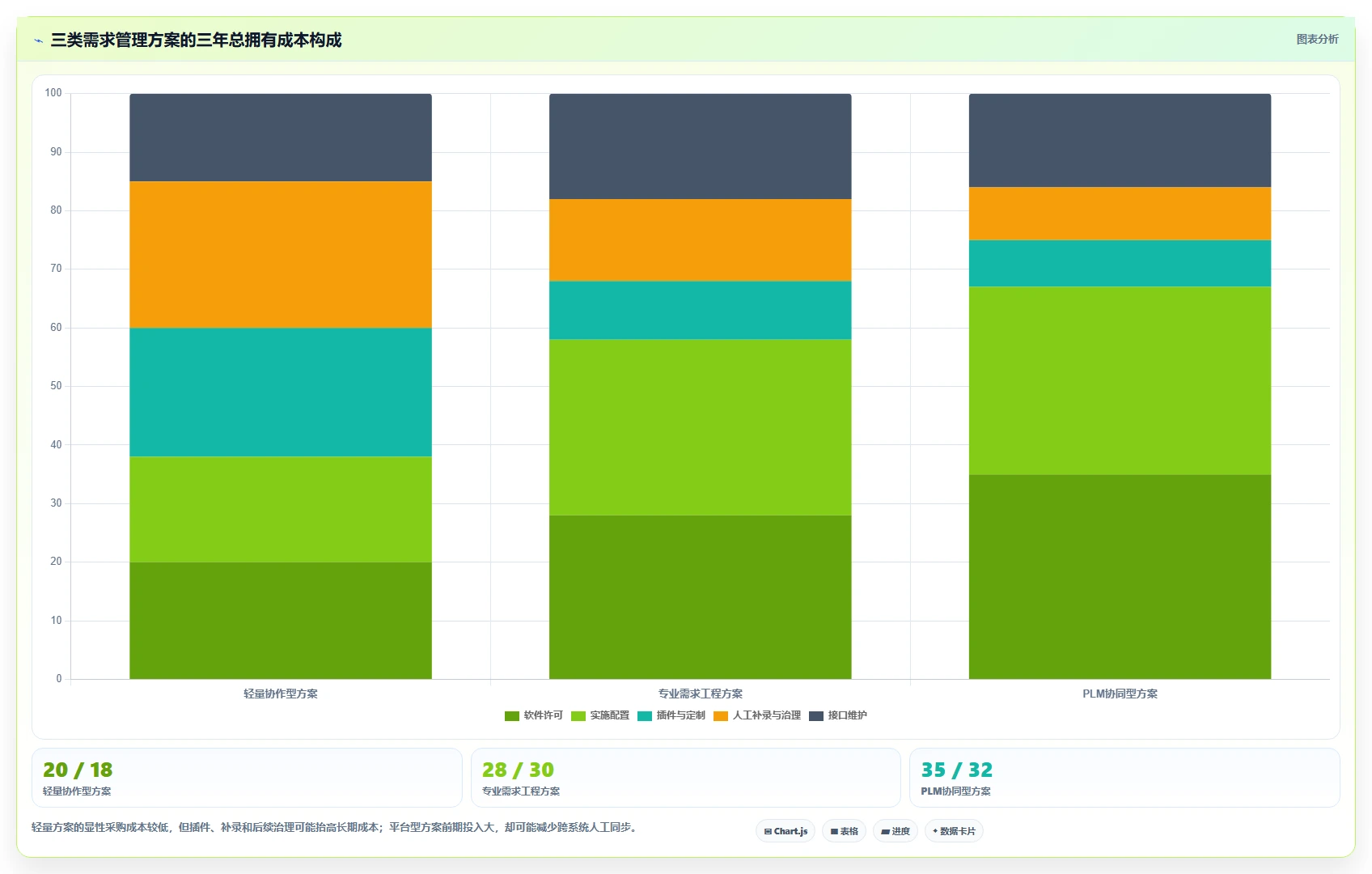
Task: Click the 接口维护 segment of the 专业需求工程方案 bar
Action: pos(701,146)
